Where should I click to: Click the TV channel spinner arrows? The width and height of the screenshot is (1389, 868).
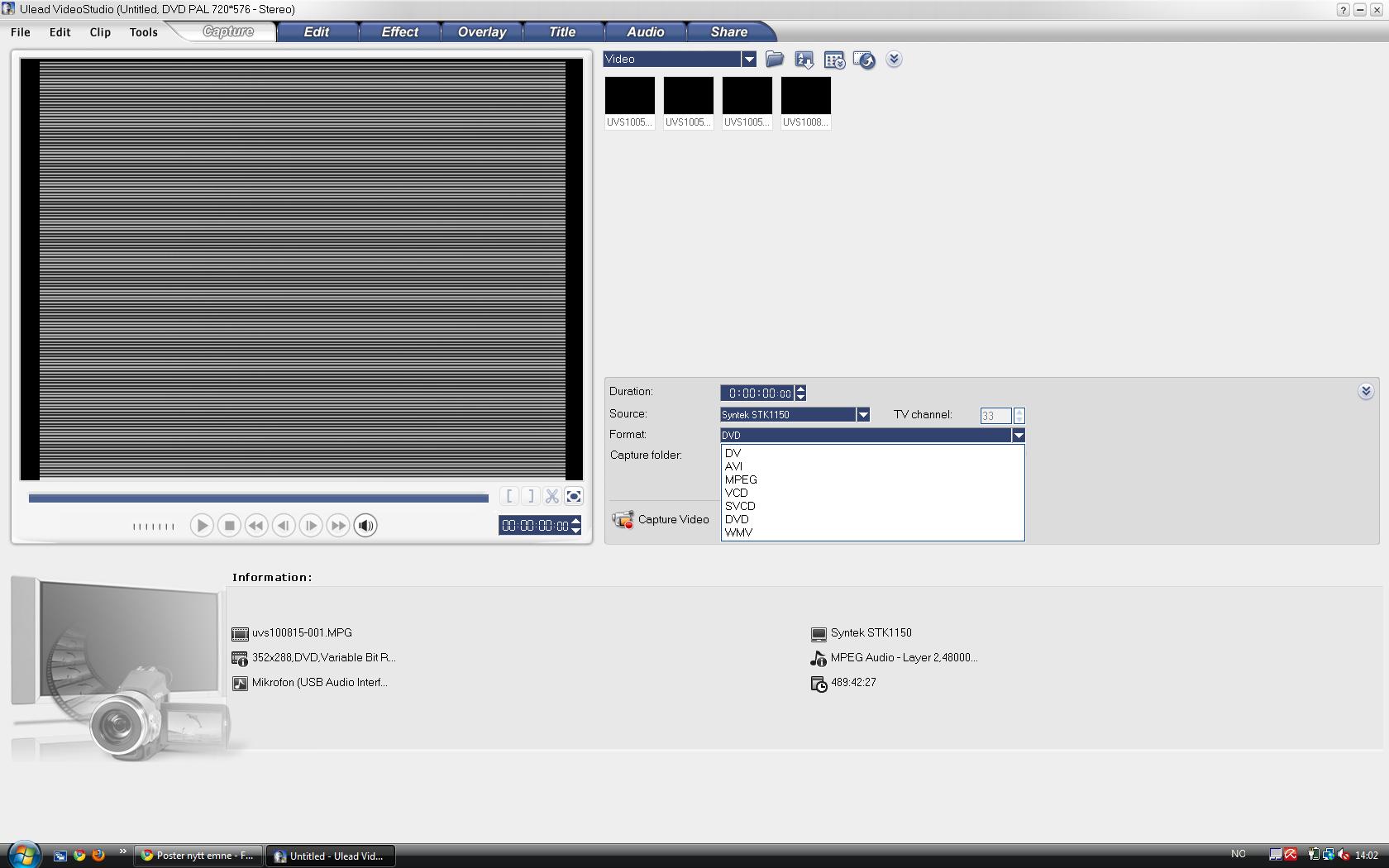tap(1019, 415)
